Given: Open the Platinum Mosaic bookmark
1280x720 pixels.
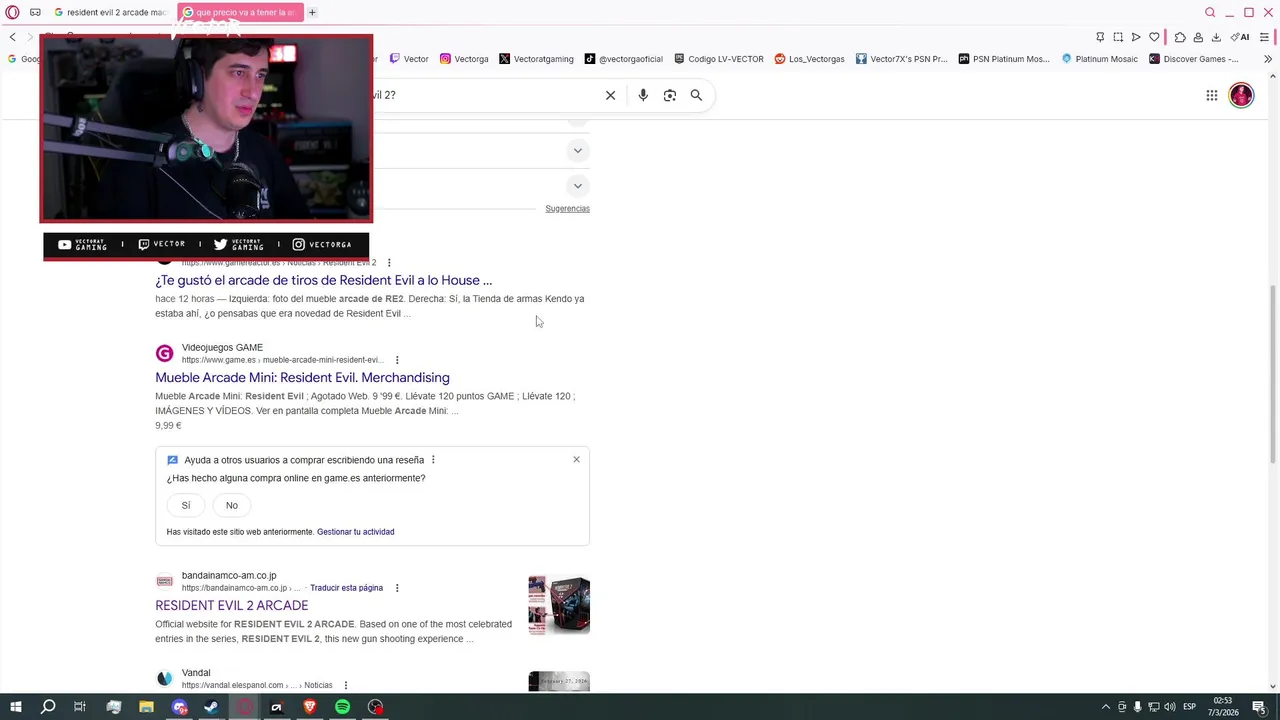Looking at the screenshot, I should pos(1099,59).
